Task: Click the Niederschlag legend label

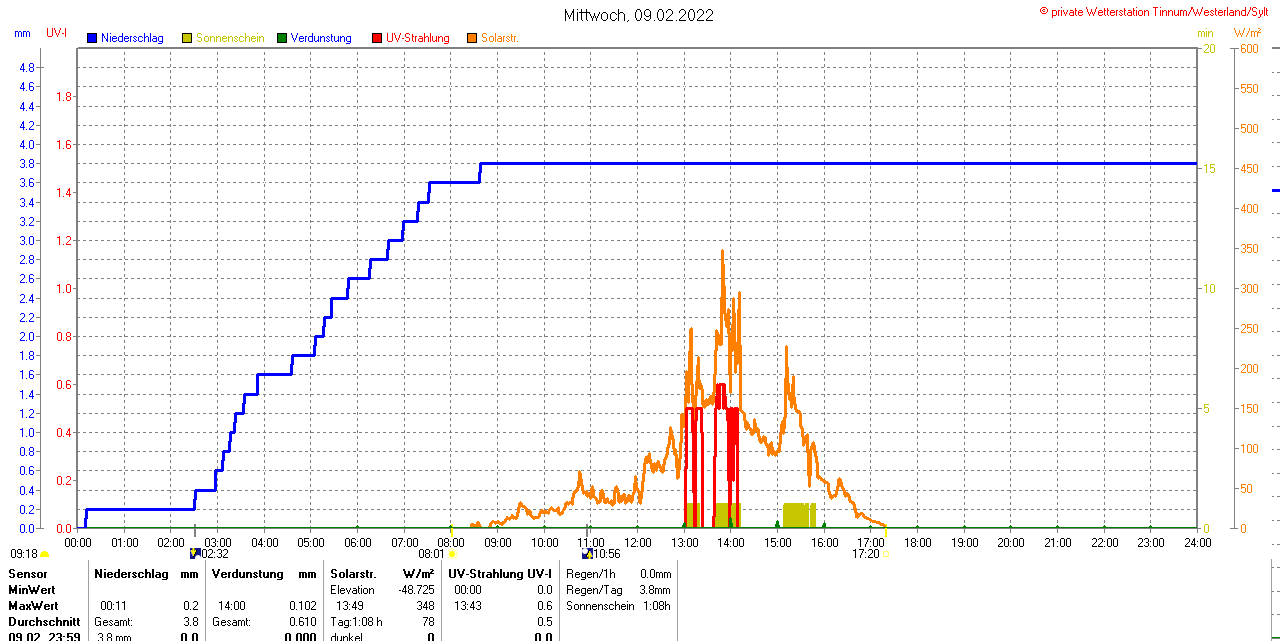Action: 131,38
